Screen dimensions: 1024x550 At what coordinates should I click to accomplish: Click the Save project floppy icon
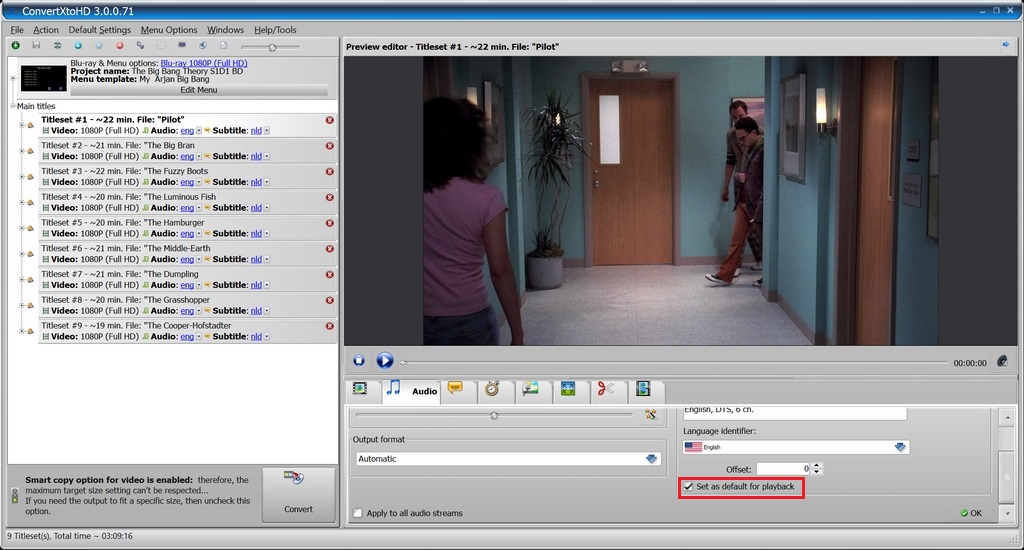36,45
